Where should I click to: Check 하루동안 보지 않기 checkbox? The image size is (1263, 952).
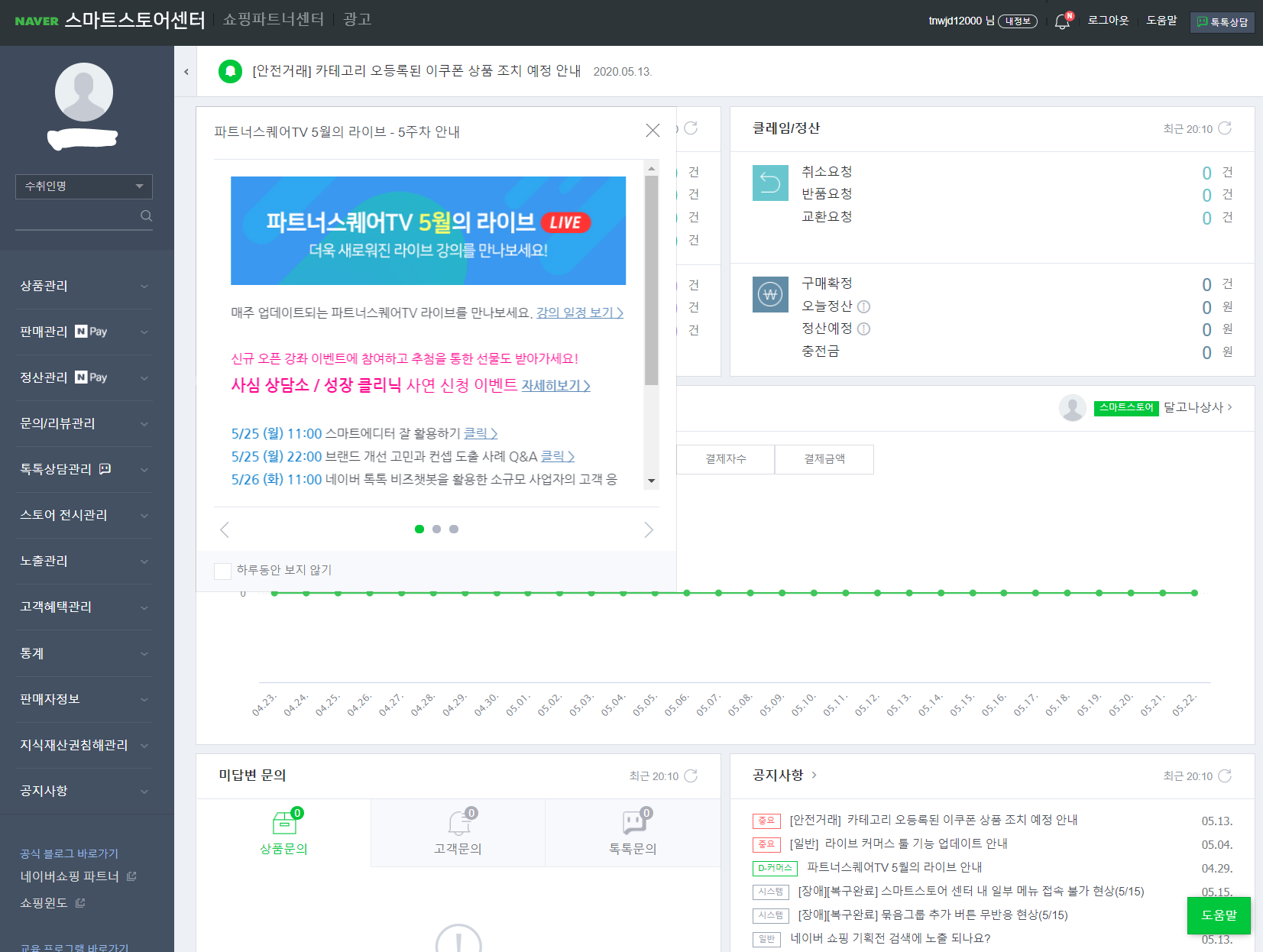point(223,571)
